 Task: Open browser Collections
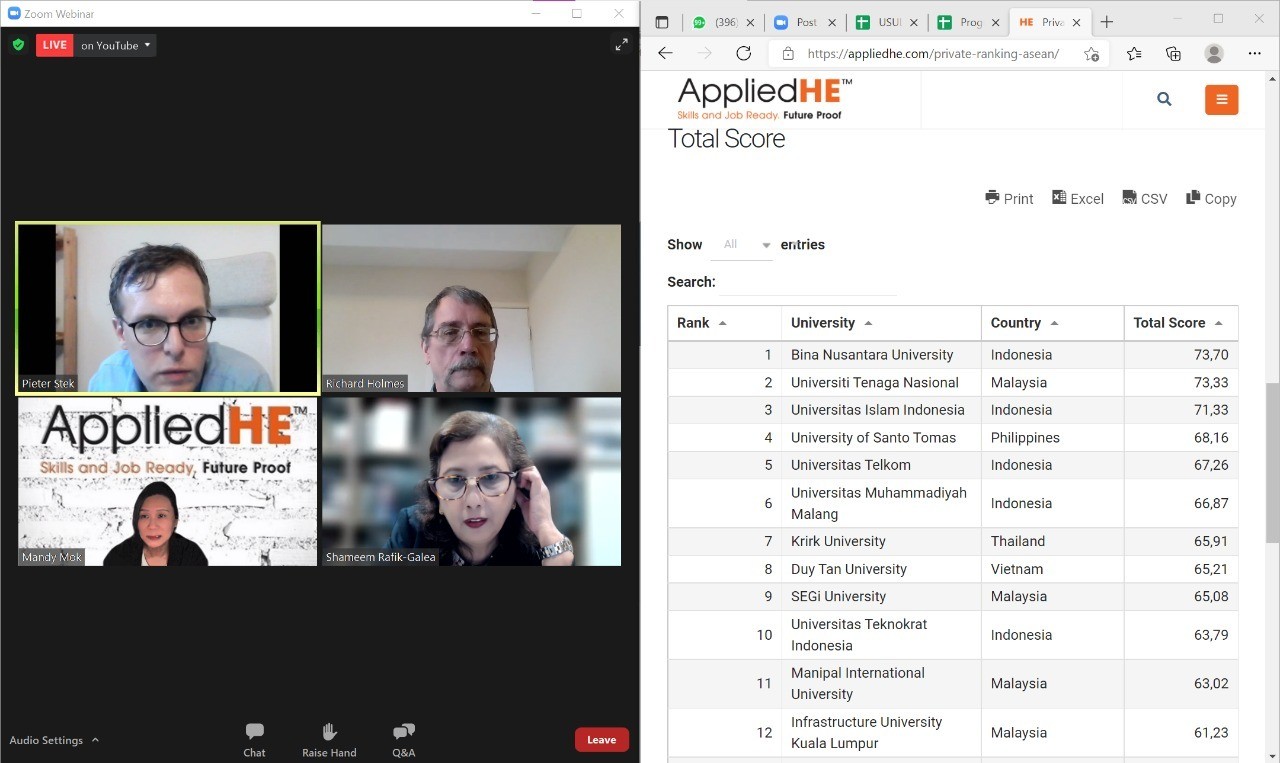(x=1174, y=54)
